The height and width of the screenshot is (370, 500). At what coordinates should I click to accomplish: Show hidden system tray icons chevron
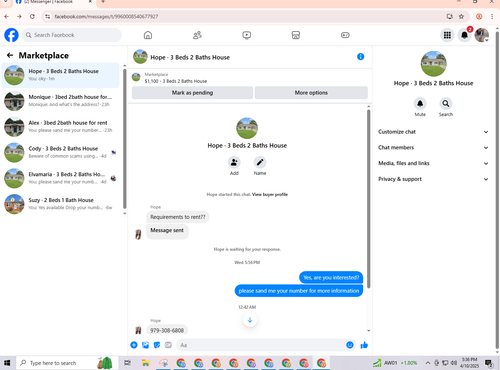(x=428, y=363)
